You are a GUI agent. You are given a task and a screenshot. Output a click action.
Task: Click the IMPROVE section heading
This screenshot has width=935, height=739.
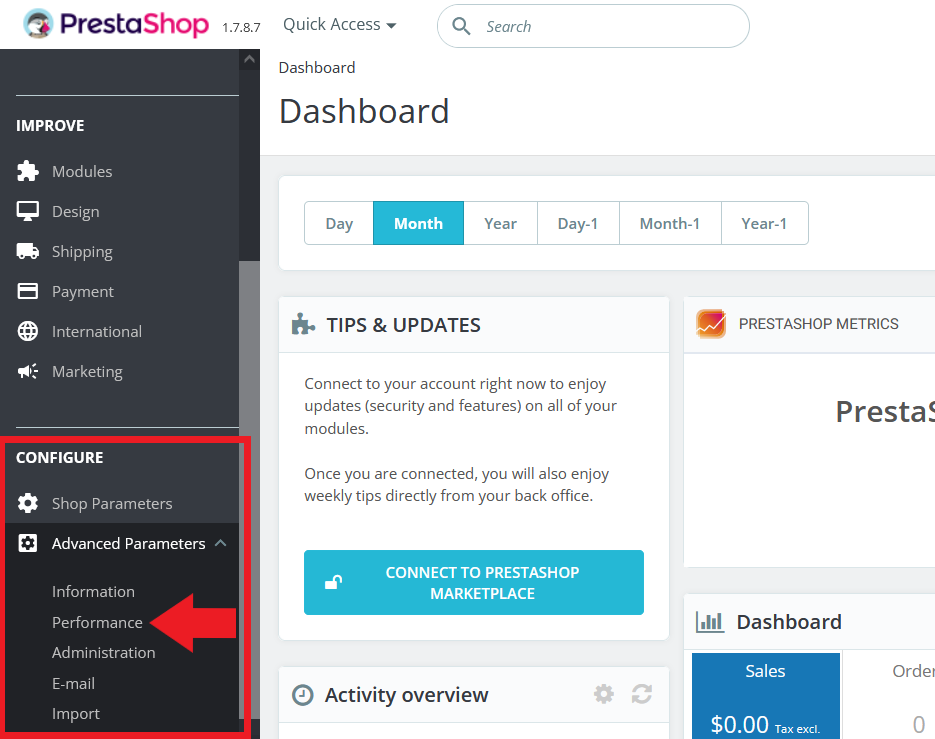point(50,126)
